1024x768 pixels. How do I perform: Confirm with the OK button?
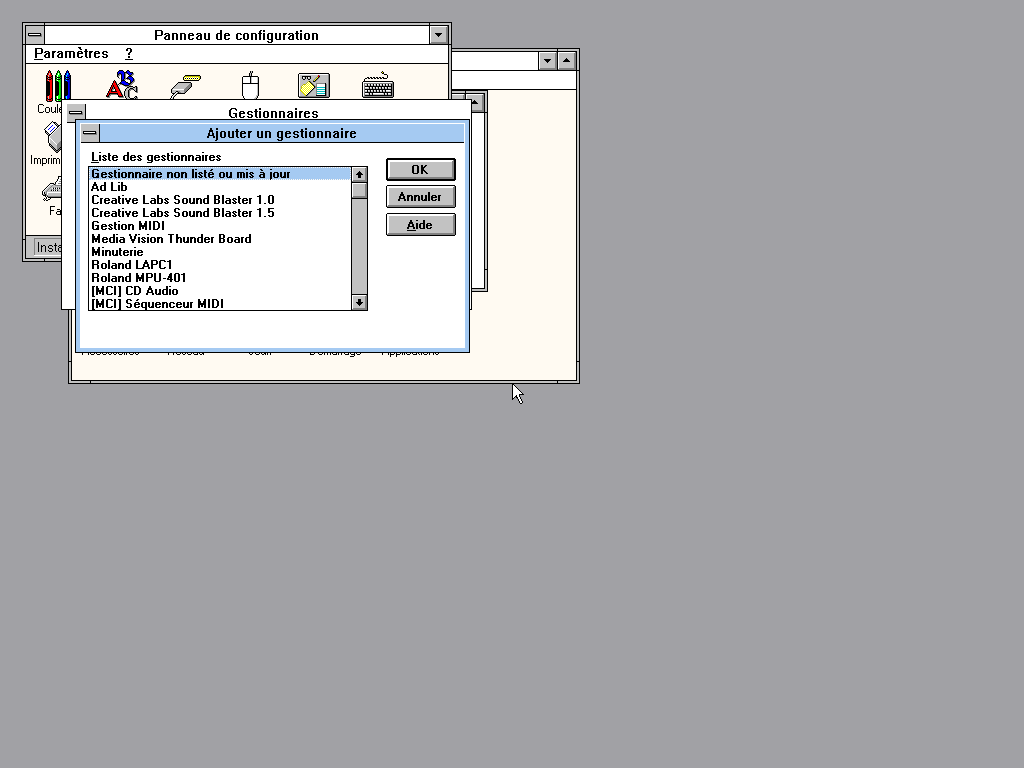421,170
